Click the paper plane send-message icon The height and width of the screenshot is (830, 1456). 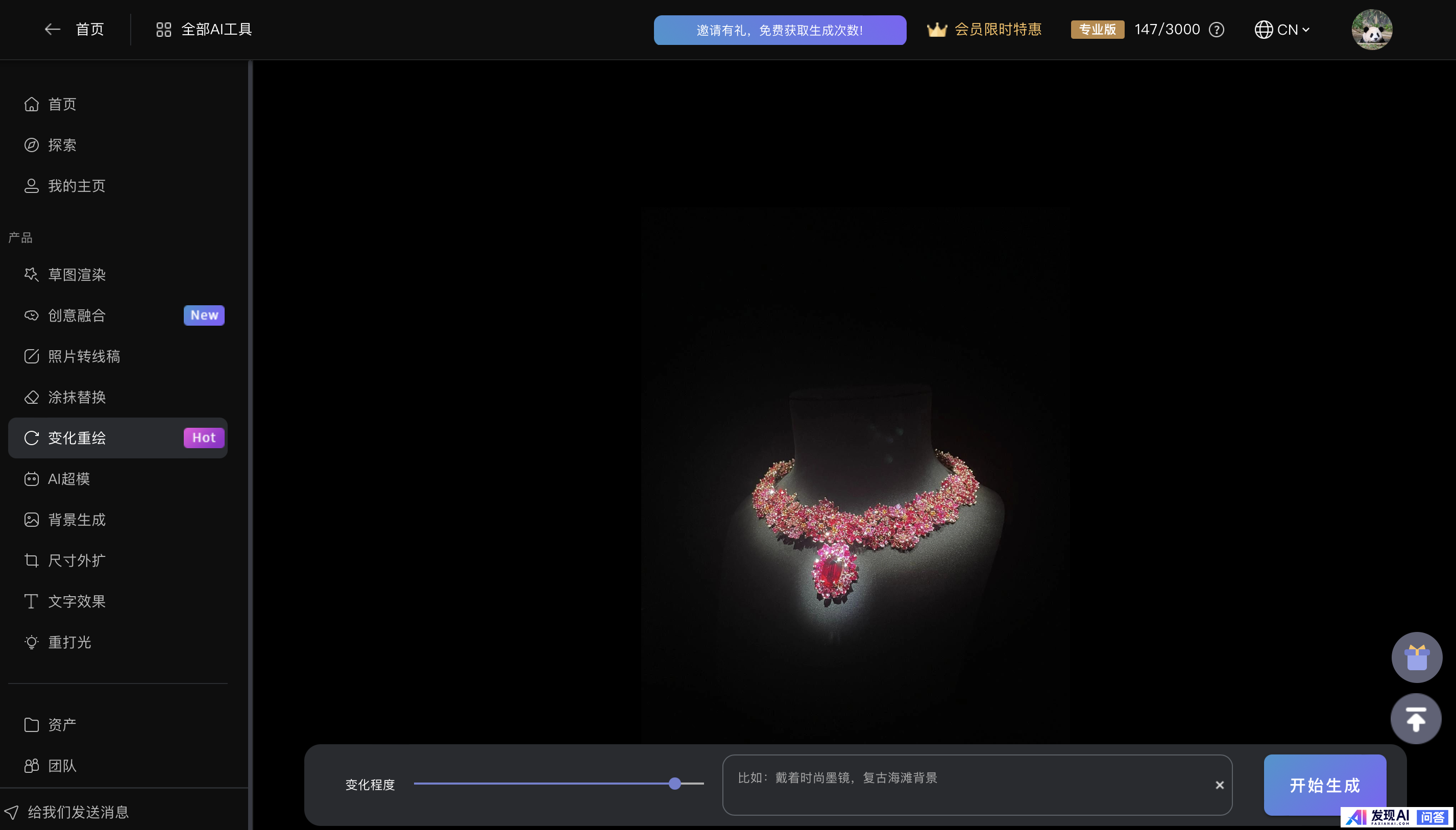tap(11, 812)
